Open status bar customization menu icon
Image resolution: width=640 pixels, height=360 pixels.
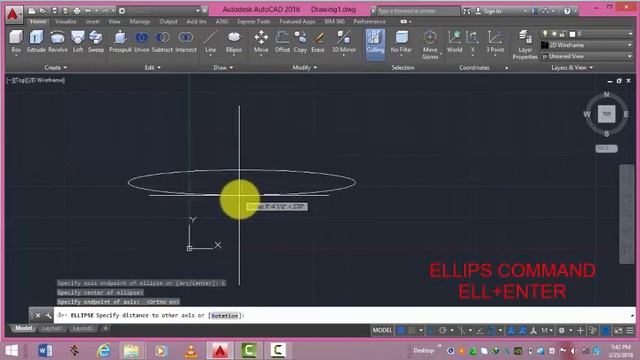(x=630, y=330)
